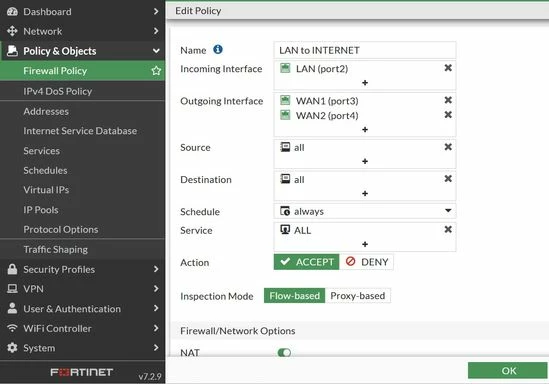
Task: Click the Fortinet logo
Action: click(x=82, y=372)
